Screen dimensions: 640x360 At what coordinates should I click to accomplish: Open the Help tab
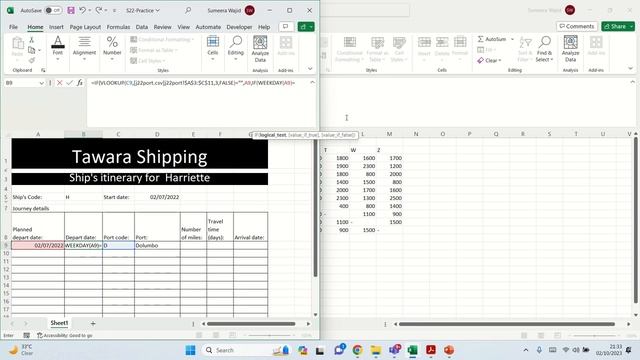[264, 27]
